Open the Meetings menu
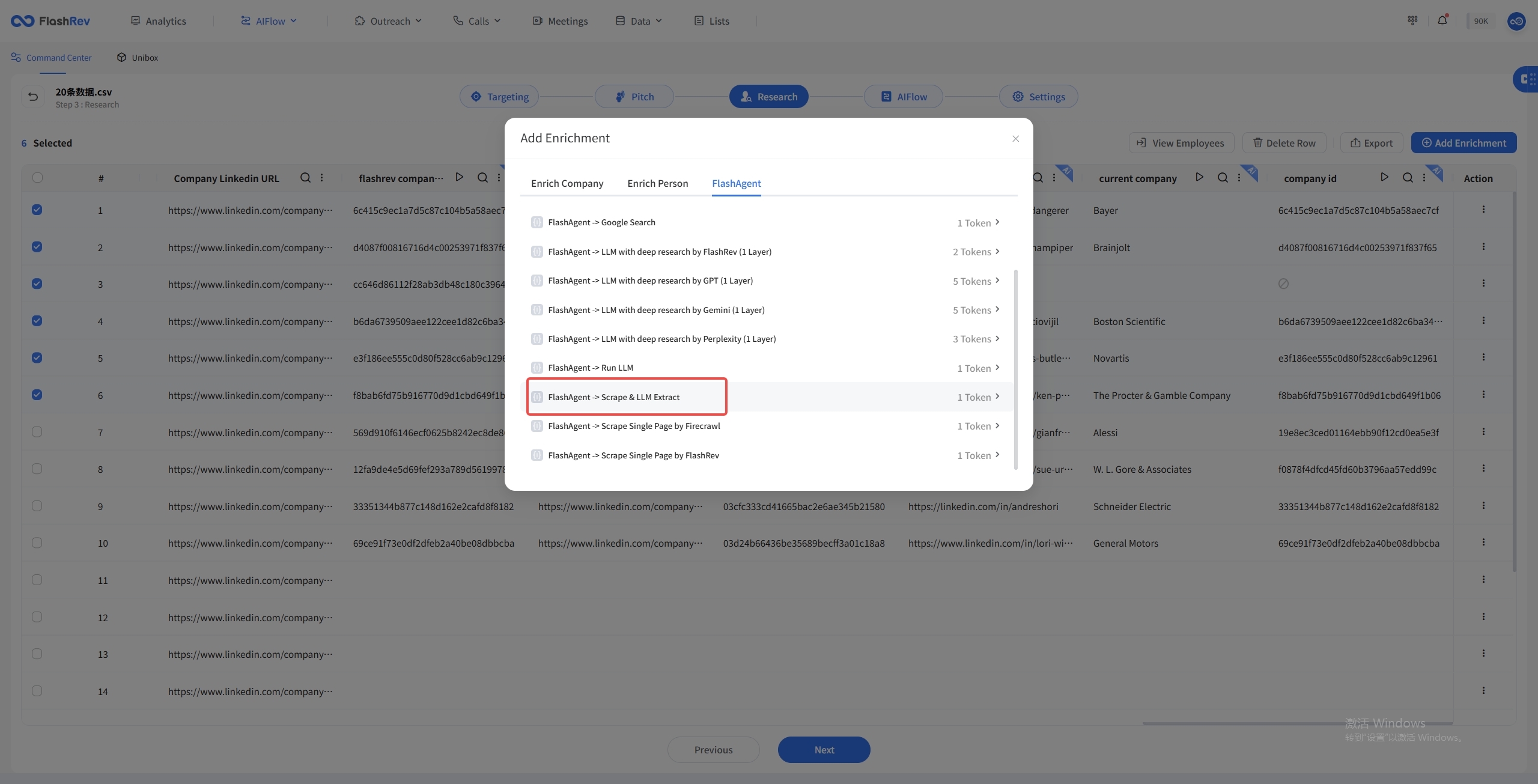The image size is (1538, 784). 560,21
